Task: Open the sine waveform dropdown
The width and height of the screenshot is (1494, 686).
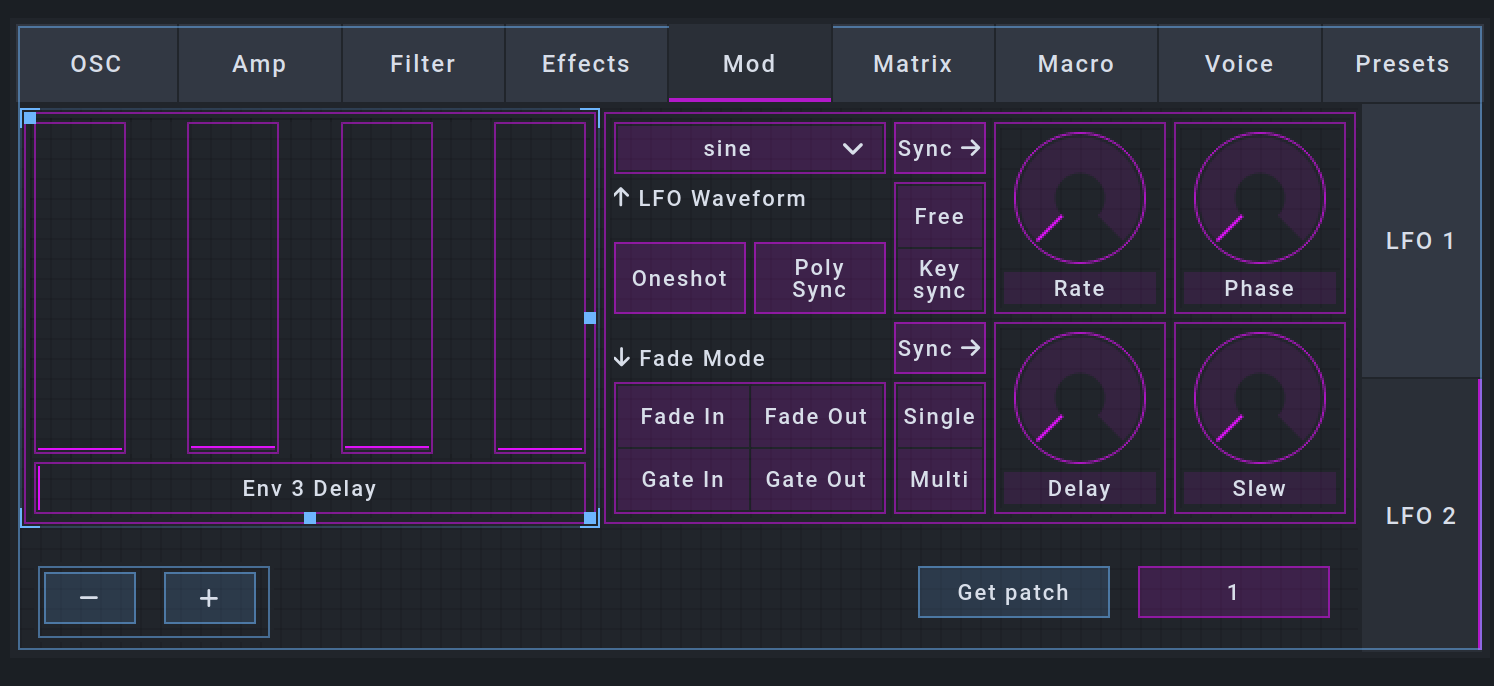Action: click(x=749, y=149)
